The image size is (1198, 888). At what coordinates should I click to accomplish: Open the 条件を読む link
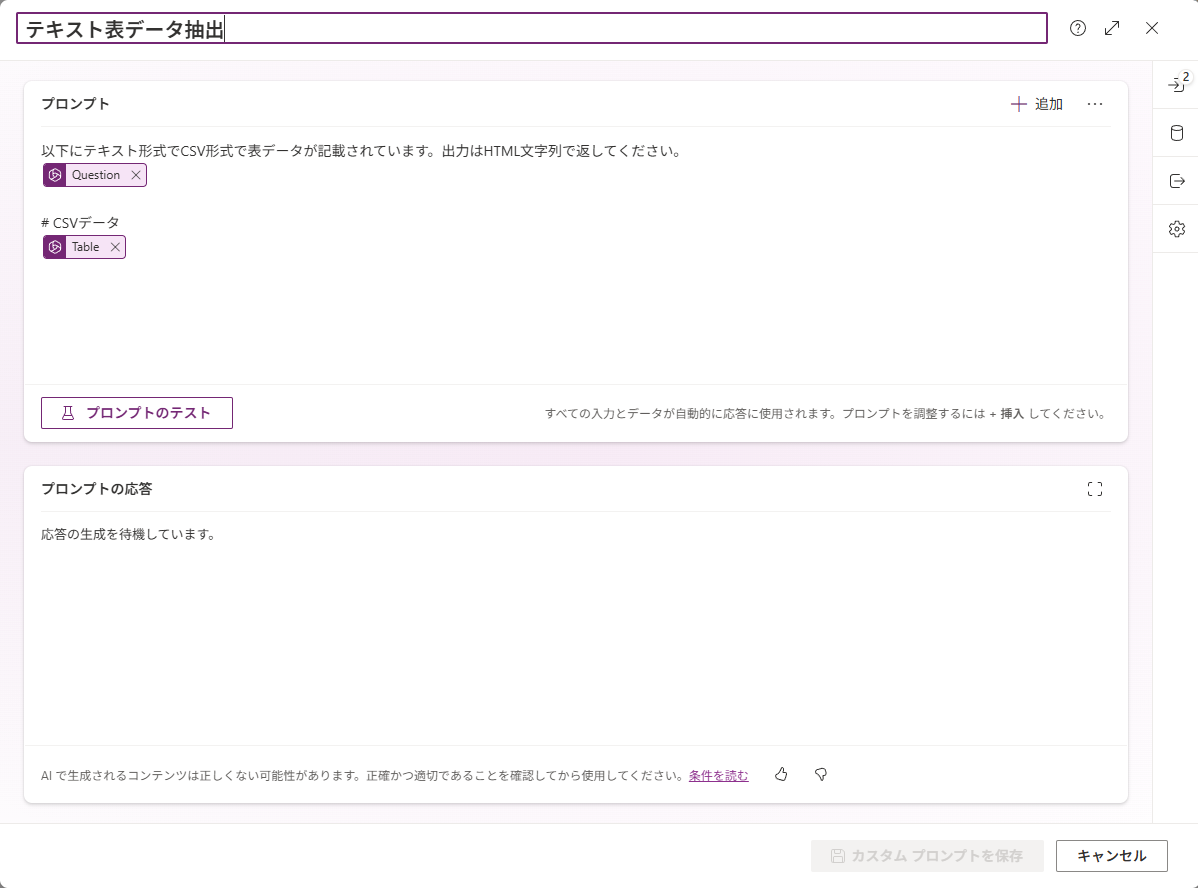[718, 776]
